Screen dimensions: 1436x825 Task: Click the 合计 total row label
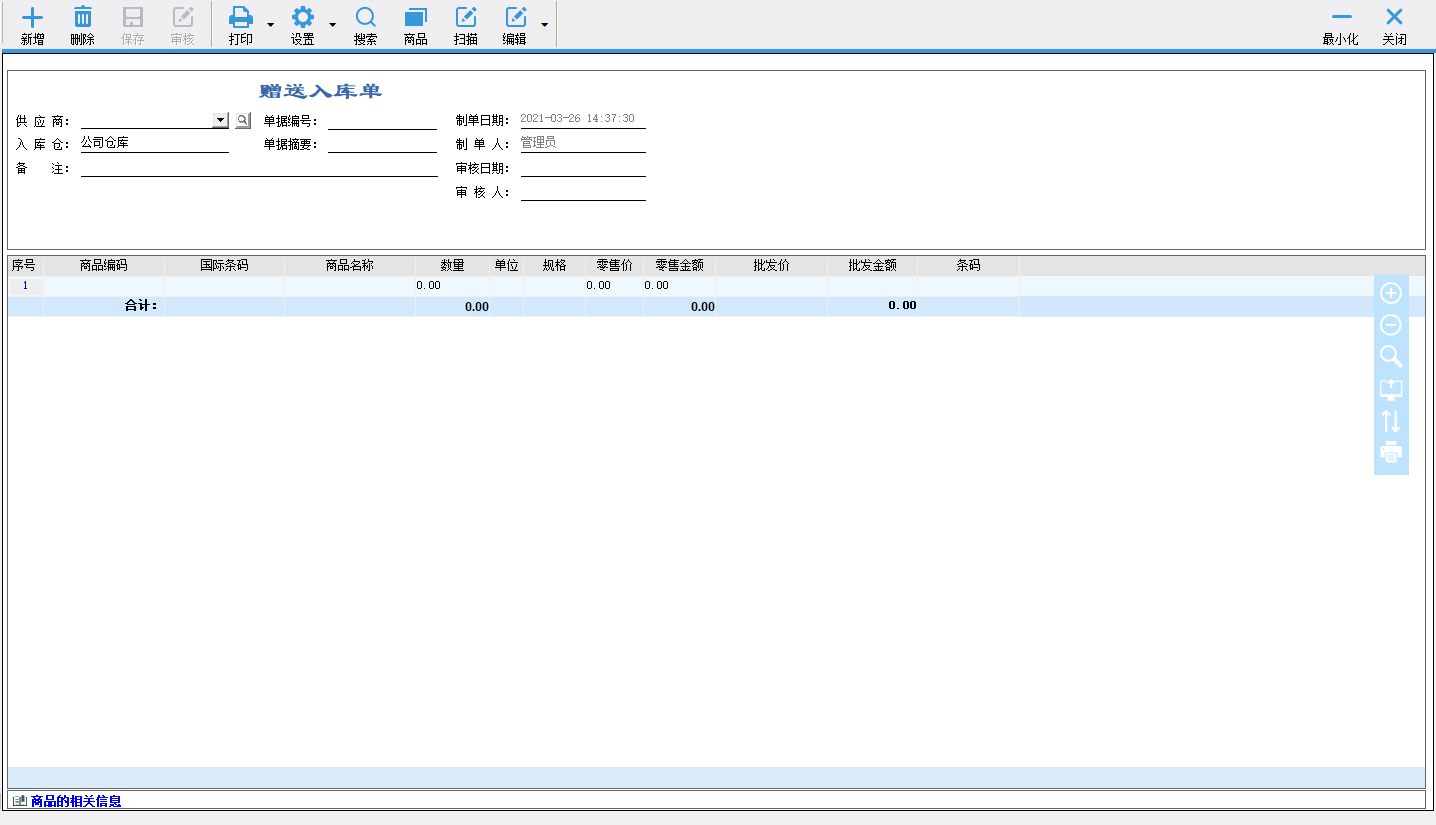[x=141, y=306]
